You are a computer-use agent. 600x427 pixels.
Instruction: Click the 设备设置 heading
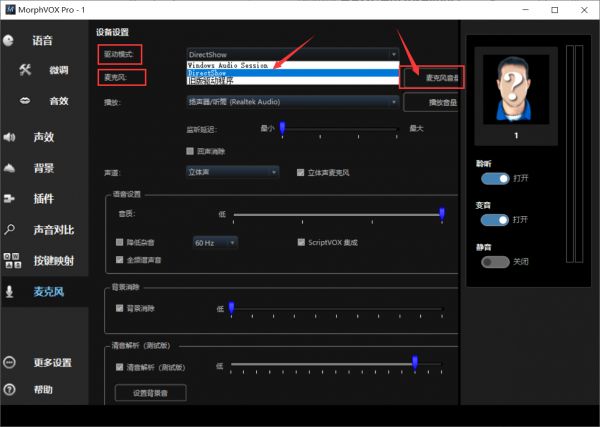coord(112,32)
